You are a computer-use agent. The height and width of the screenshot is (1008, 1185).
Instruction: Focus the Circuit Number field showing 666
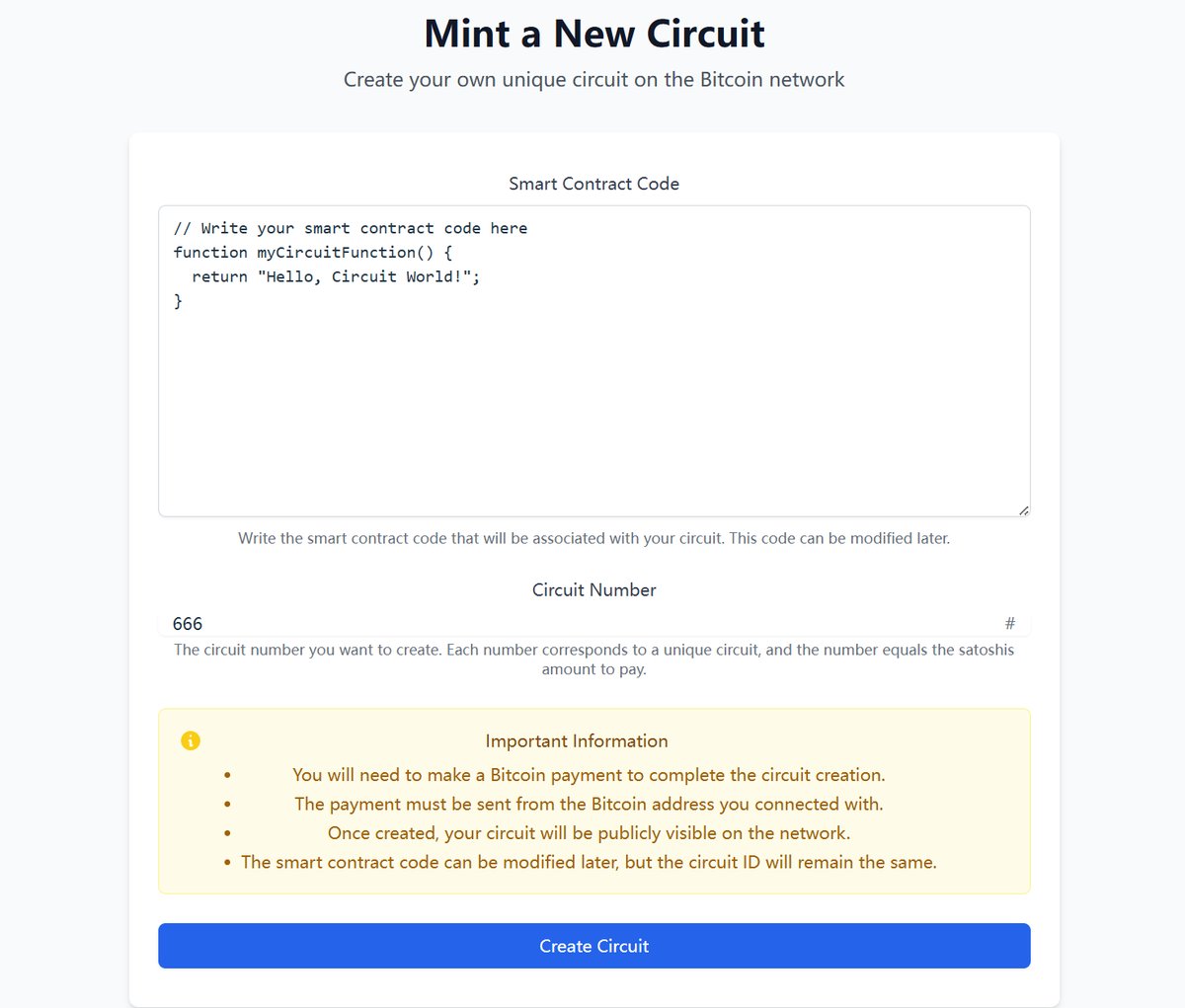593,624
